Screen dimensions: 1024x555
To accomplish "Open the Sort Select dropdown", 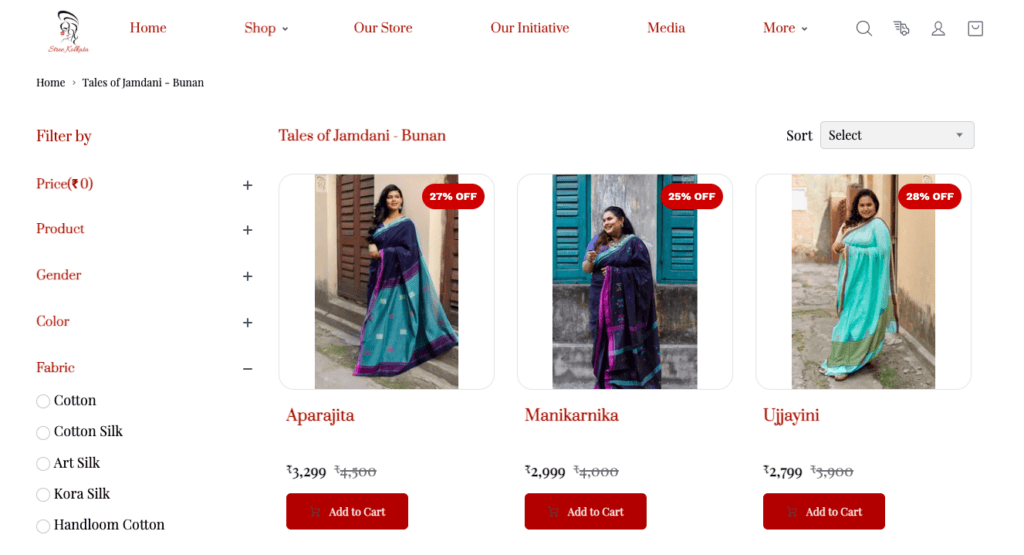I will pyautogui.click(x=897, y=135).
